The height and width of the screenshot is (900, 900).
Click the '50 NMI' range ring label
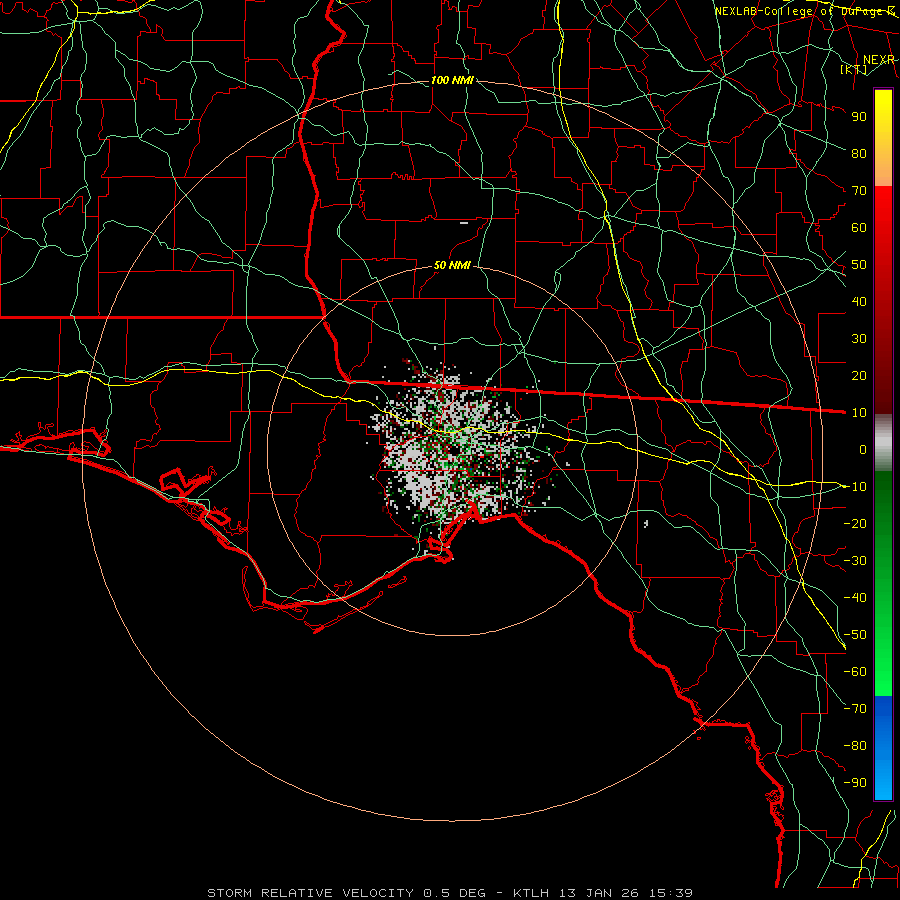tap(452, 265)
